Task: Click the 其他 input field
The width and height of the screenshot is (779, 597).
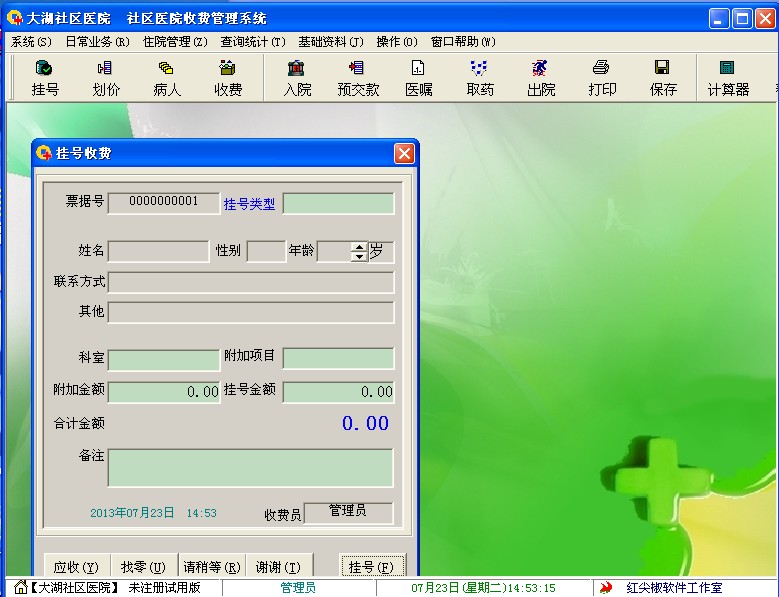Action: click(251, 313)
